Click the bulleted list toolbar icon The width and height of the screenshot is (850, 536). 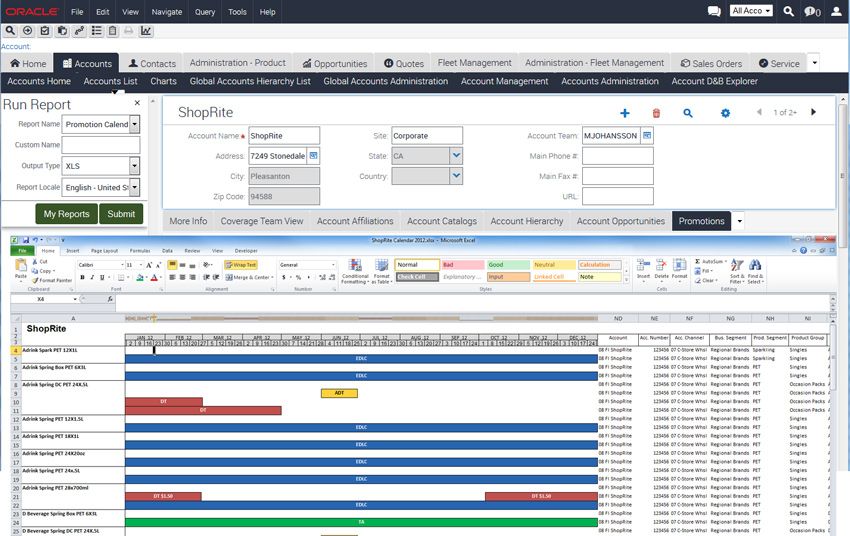(96, 31)
